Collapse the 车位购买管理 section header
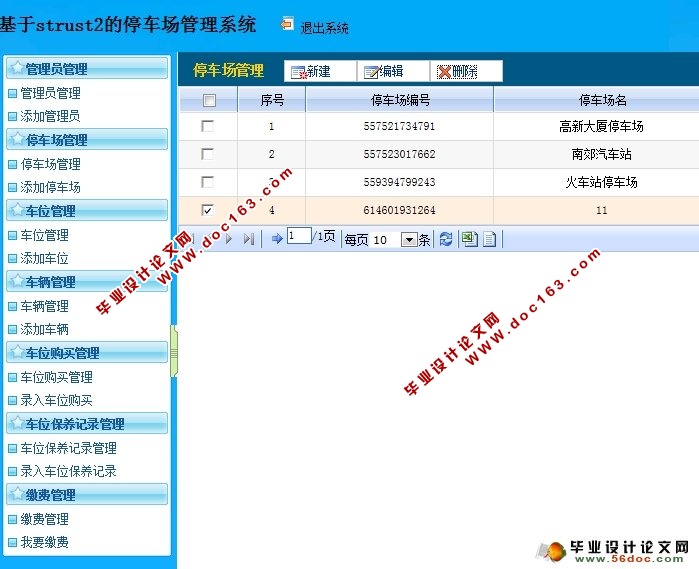The width and height of the screenshot is (699, 569). tap(87, 353)
